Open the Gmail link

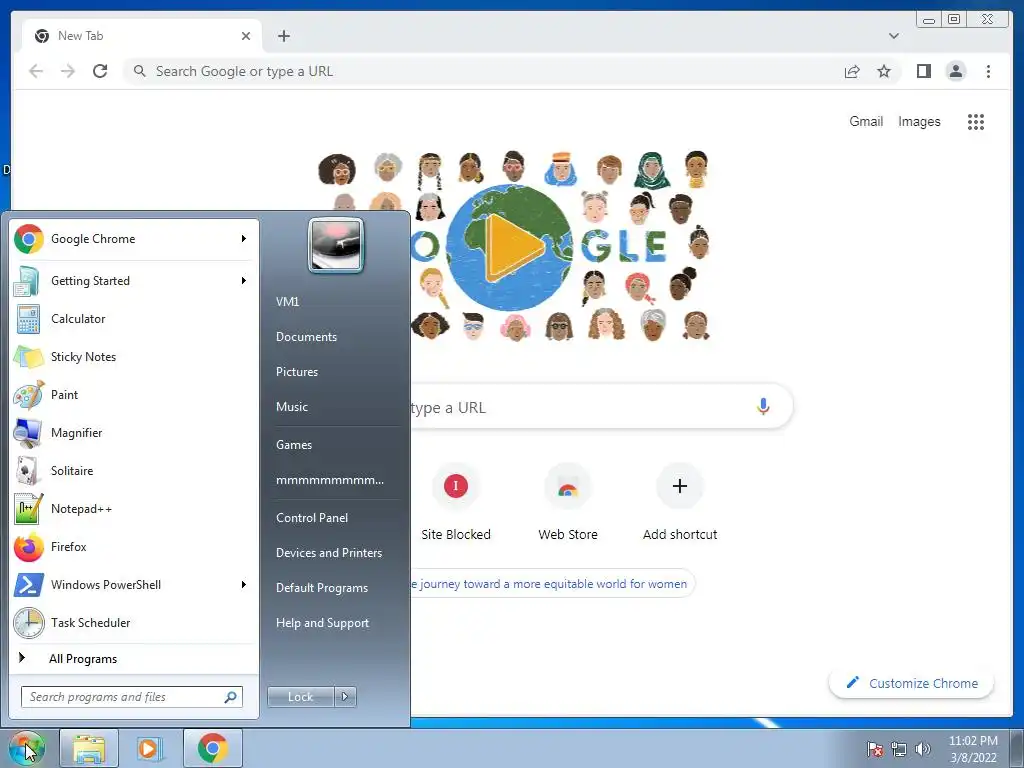pos(866,121)
